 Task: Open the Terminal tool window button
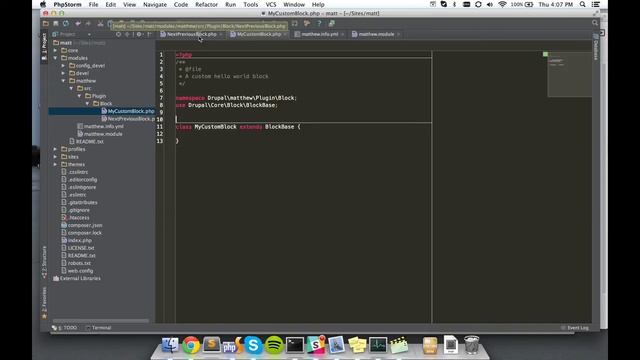click(x=98, y=328)
